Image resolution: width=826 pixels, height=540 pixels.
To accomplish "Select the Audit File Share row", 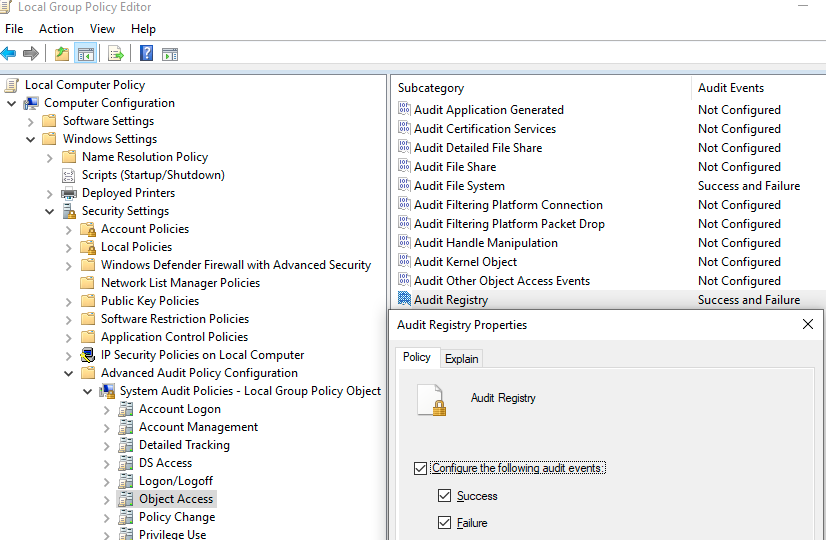I will [609, 166].
